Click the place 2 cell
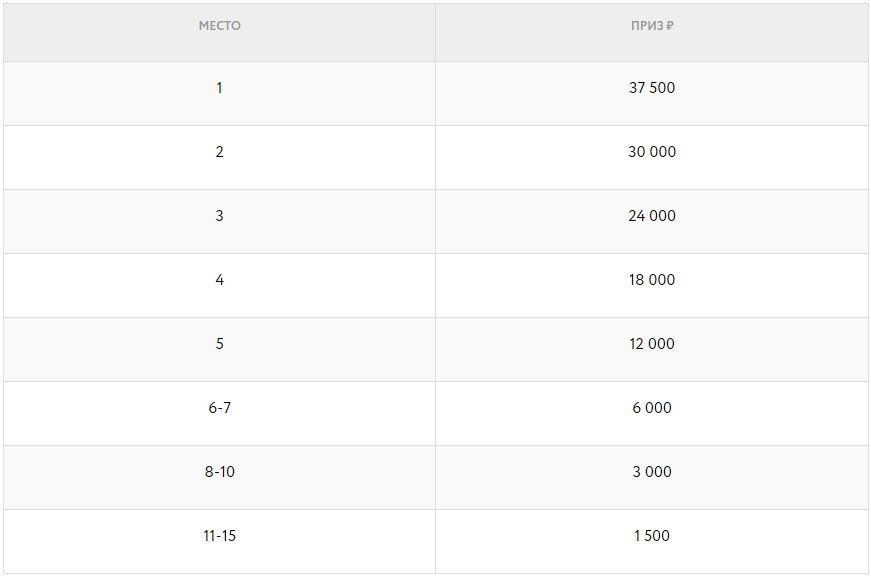Screen dimensions: 871x577 [x=219, y=152]
